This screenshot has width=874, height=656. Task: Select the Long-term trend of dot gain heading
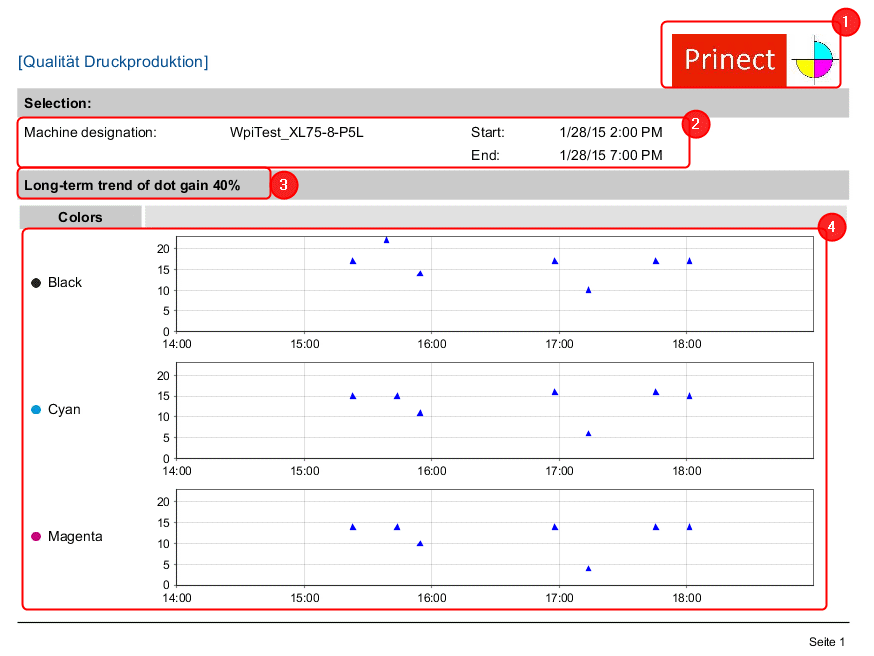coord(132,185)
